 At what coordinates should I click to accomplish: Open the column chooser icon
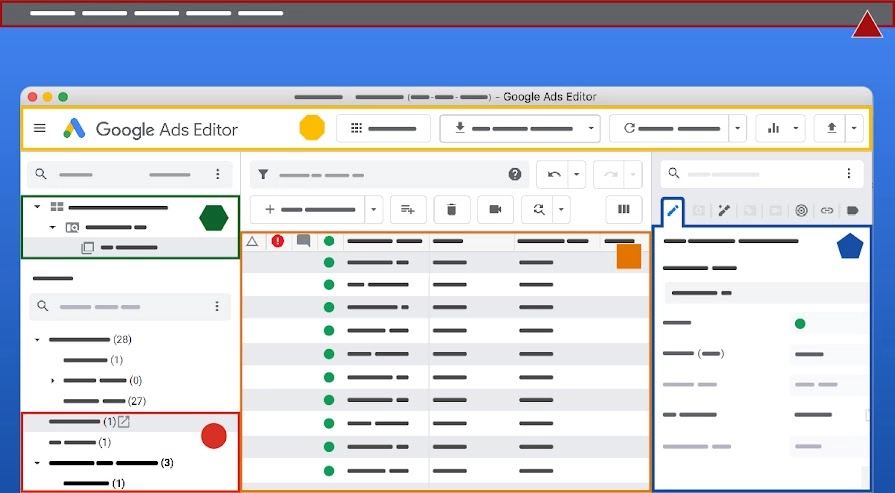point(623,209)
